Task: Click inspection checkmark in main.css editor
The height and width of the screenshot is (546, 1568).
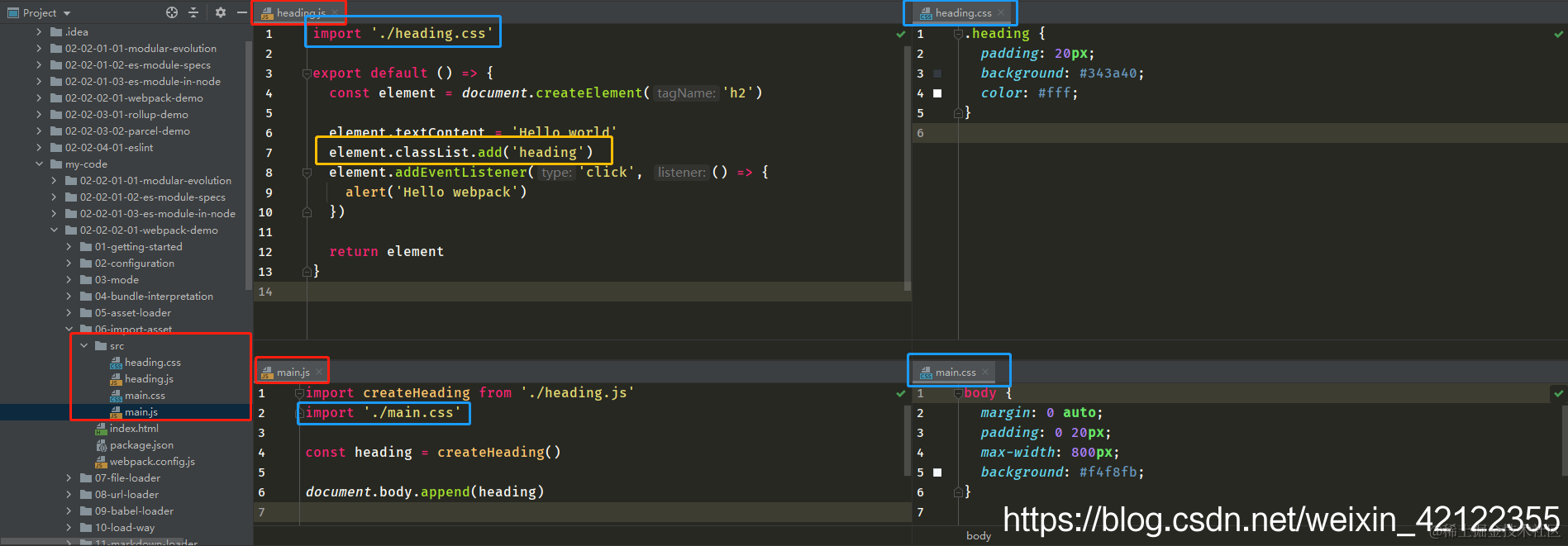Action: 1559,393
